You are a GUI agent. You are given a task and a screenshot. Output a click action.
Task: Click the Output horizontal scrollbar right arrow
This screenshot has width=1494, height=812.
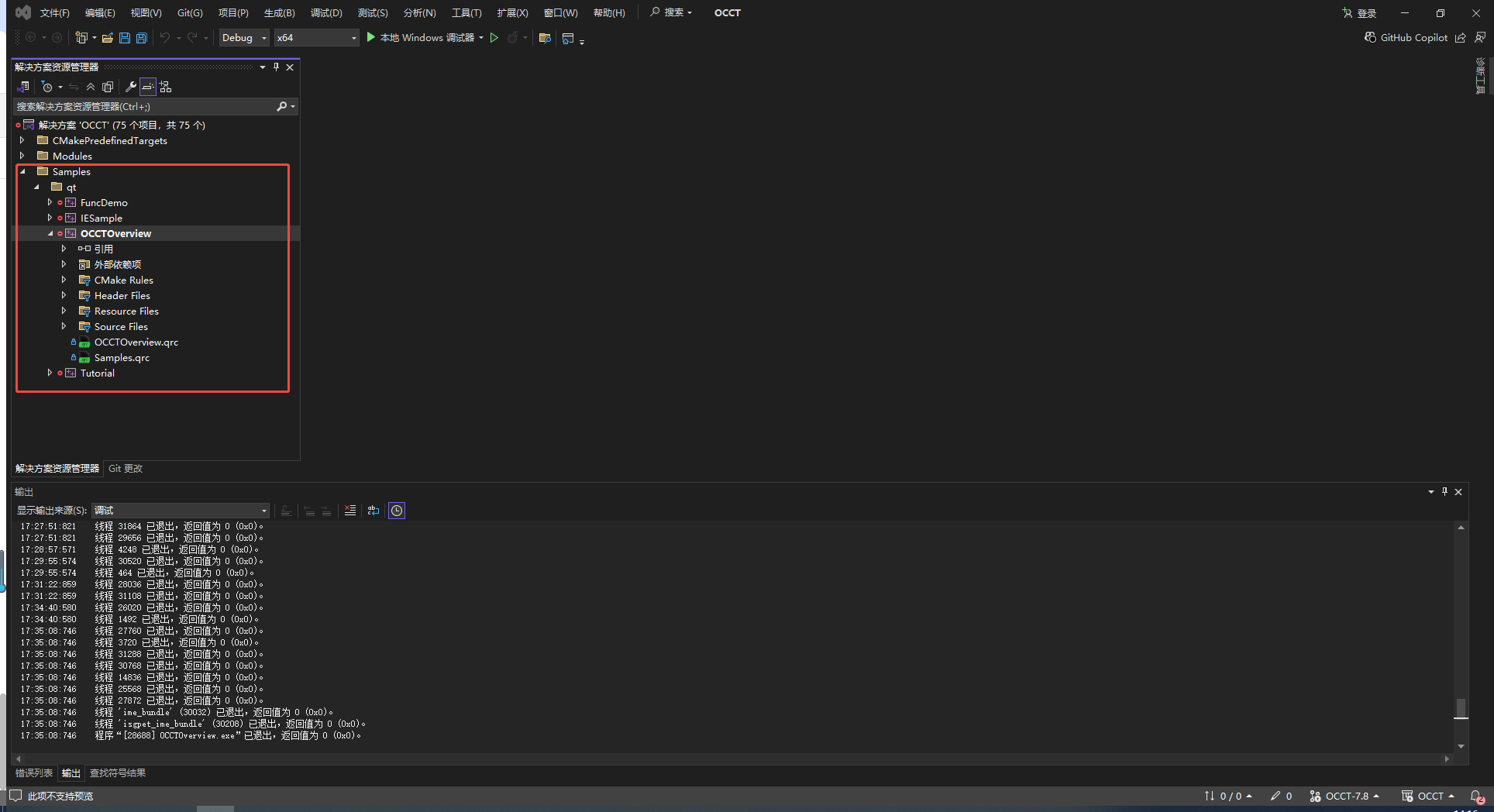(x=1447, y=759)
